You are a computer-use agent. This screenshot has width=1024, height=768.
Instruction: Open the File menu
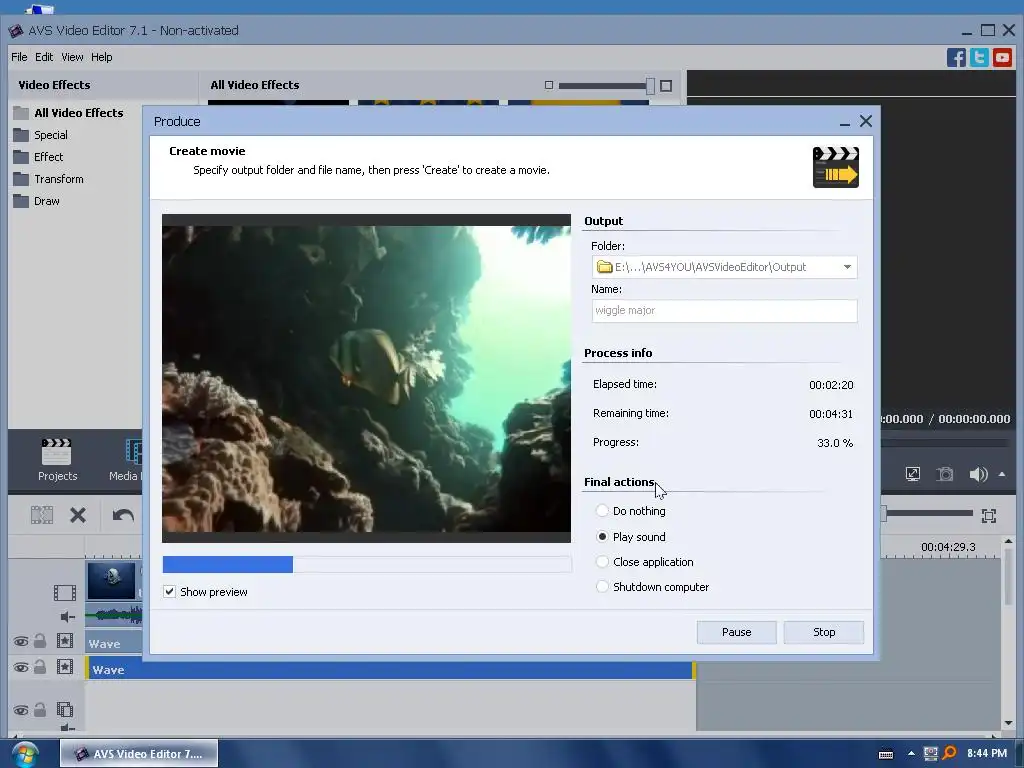tap(19, 57)
